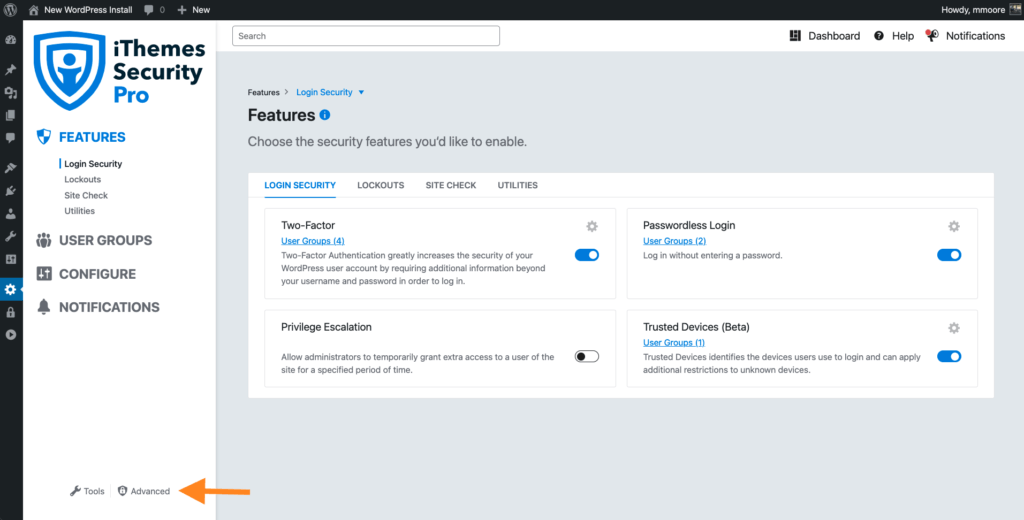Open the FEATURES section heading
The height and width of the screenshot is (520, 1024).
(x=92, y=137)
